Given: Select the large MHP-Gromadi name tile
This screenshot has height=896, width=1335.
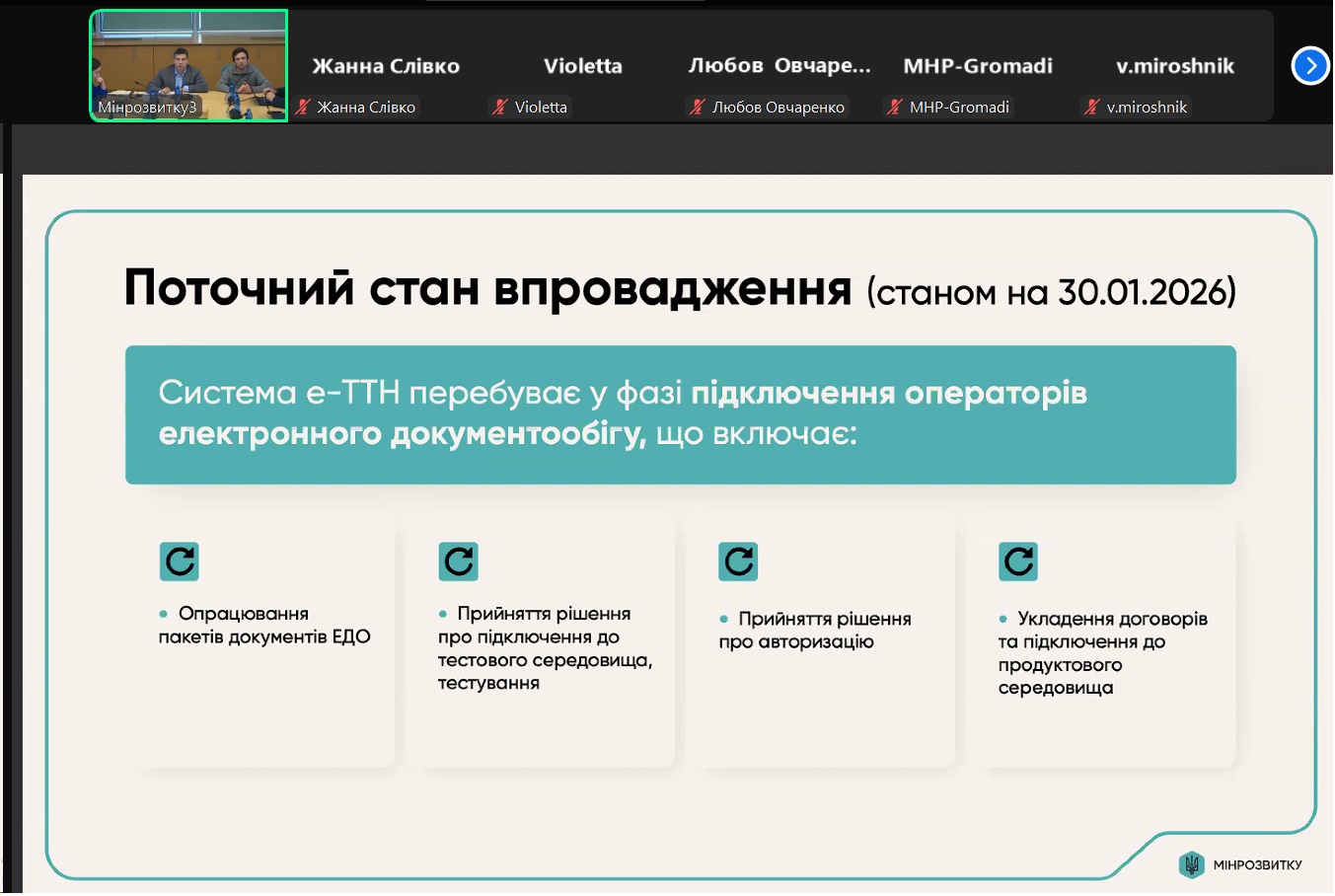Looking at the screenshot, I should 978,66.
